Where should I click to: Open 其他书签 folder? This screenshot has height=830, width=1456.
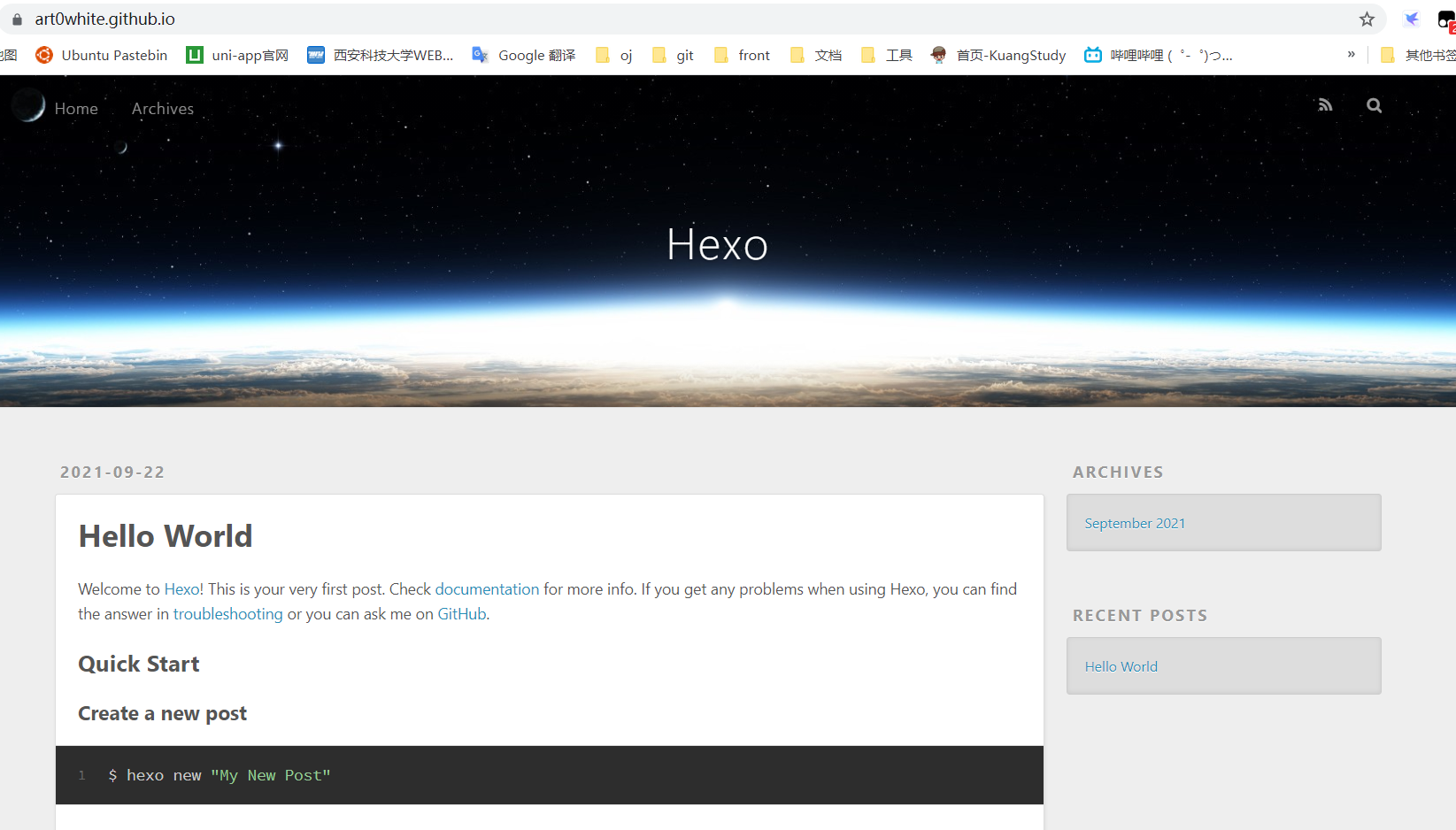(1418, 55)
